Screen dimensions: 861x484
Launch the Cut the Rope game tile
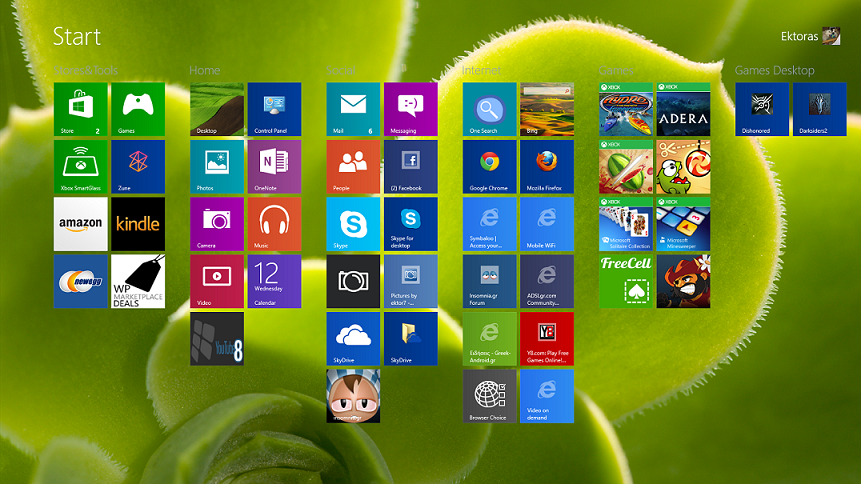[x=683, y=166]
